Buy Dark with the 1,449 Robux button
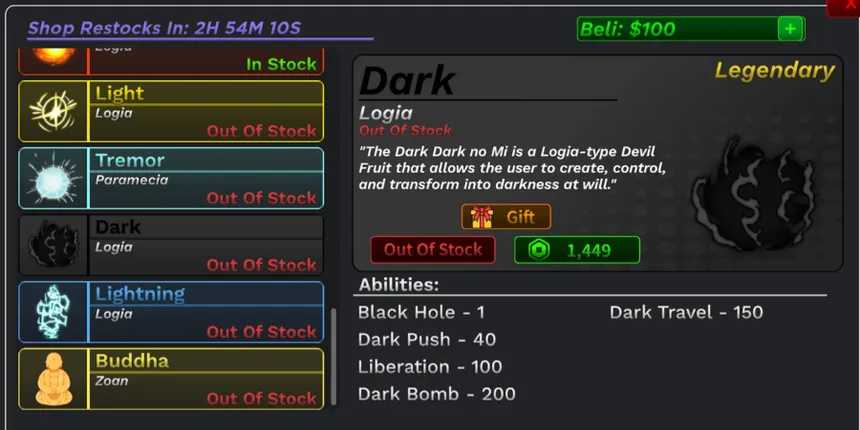The width and height of the screenshot is (860, 430). point(577,250)
